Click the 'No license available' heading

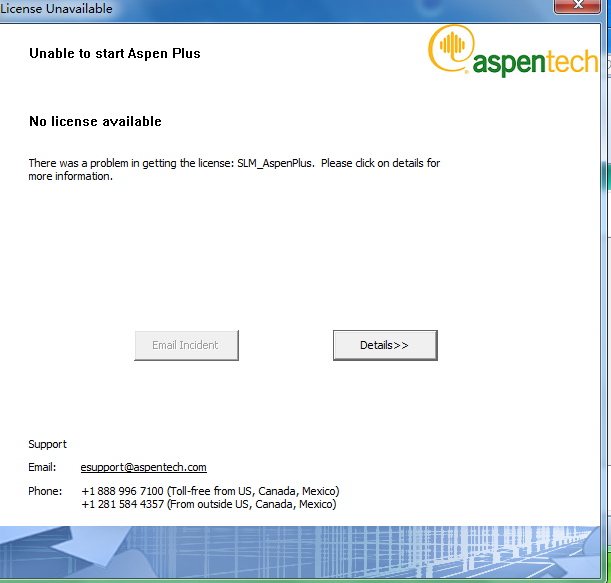click(95, 121)
